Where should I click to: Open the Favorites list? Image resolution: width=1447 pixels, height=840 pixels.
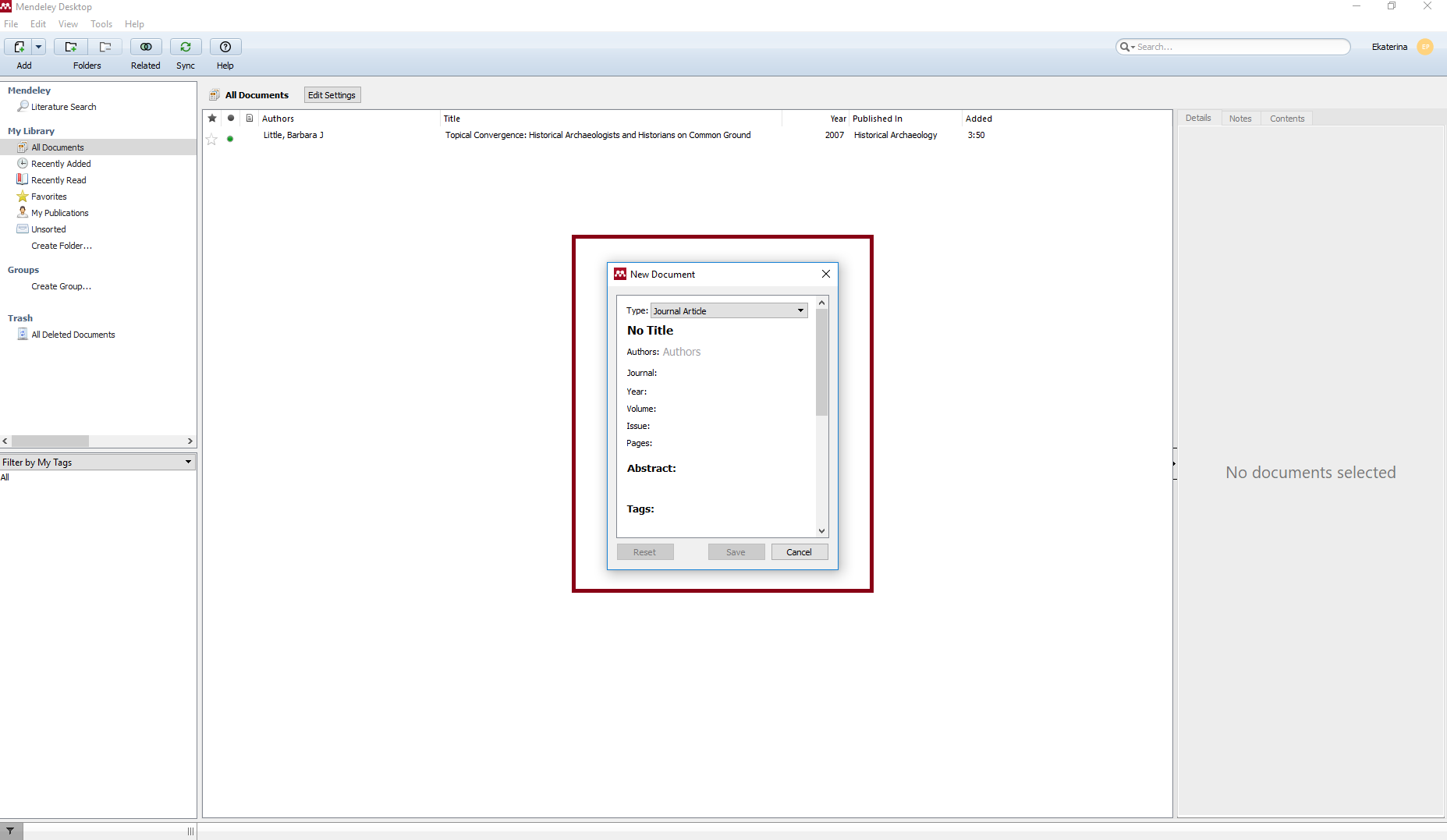point(48,197)
